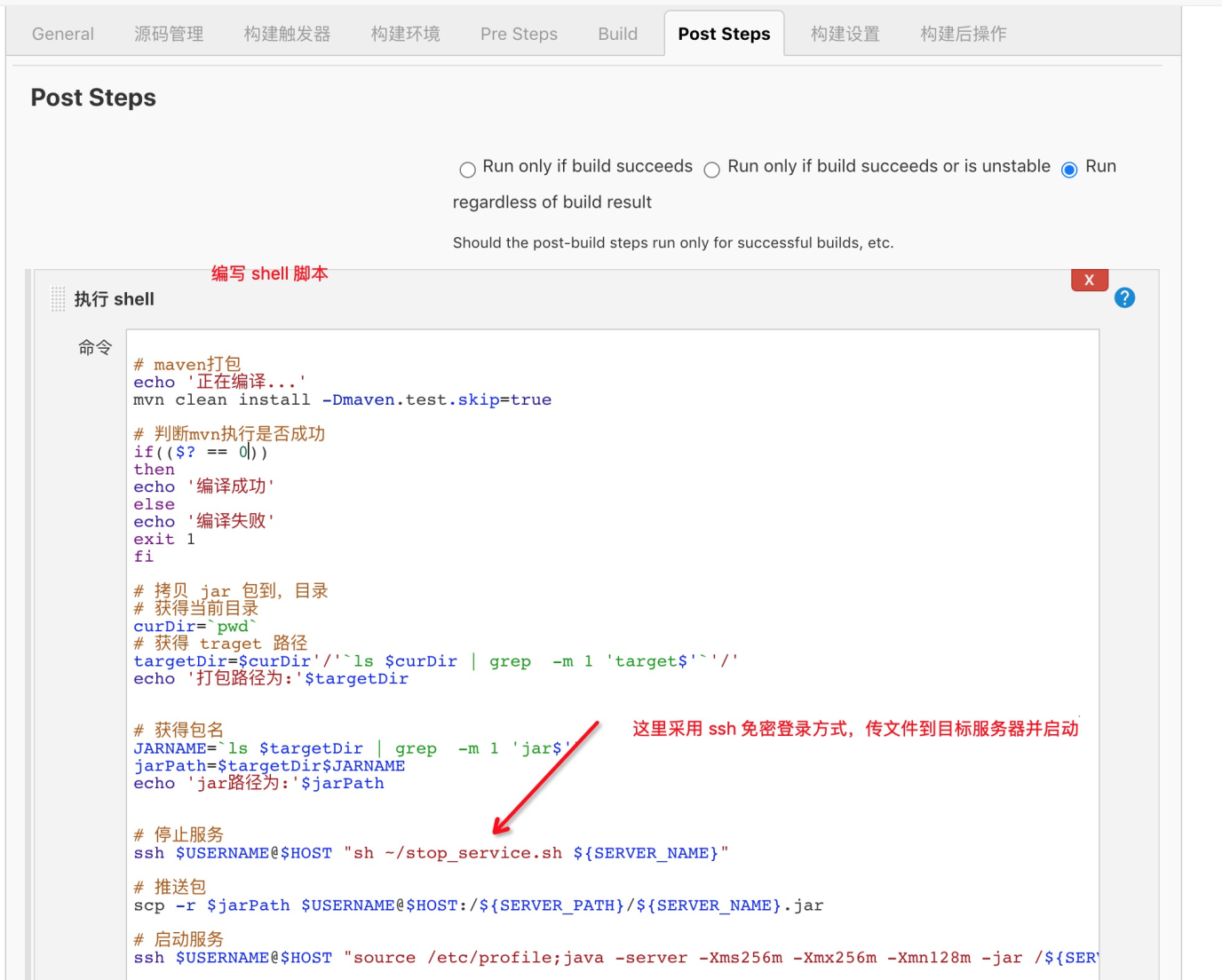Image resolution: width=1222 pixels, height=980 pixels.
Task: Click the 'jarPath=$targetDir$JARNAME' line
Action: [x=269, y=766]
